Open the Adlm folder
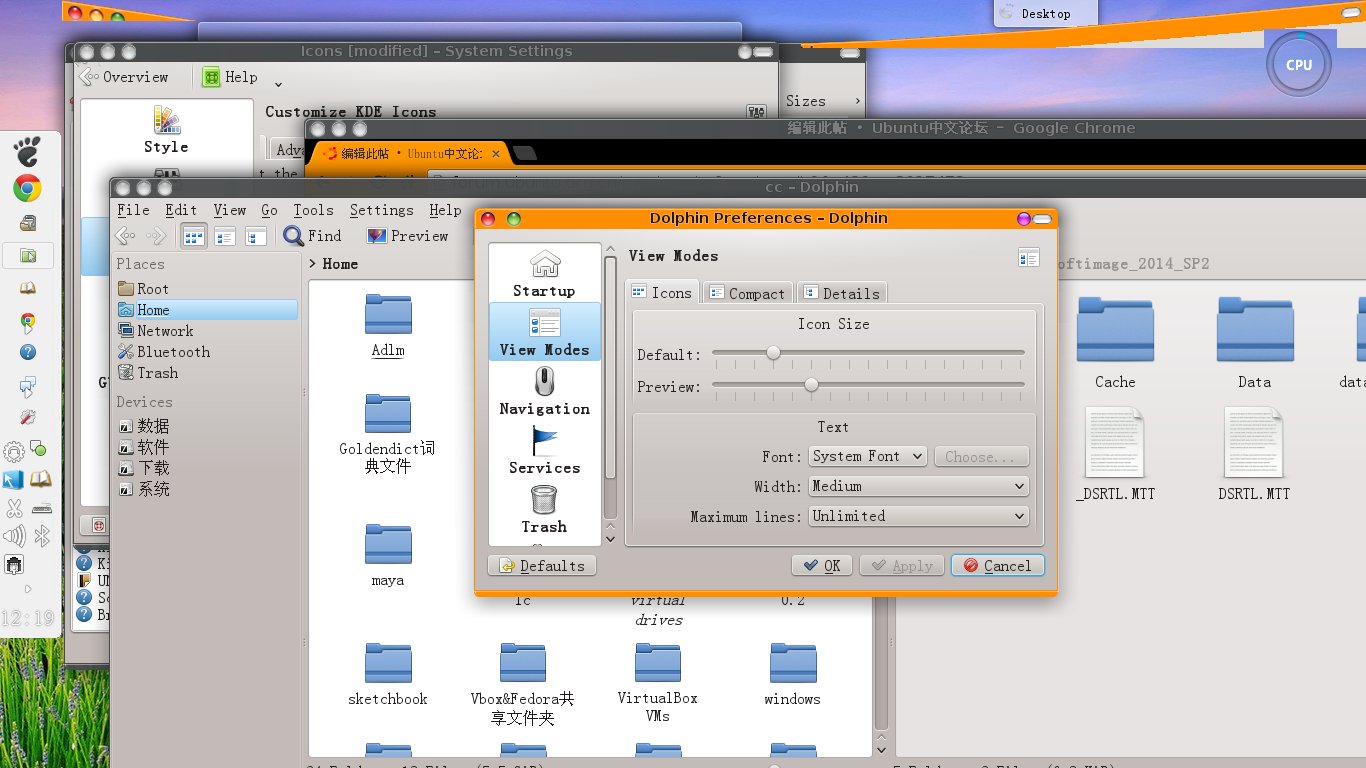 pyautogui.click(x=388, y=325)
